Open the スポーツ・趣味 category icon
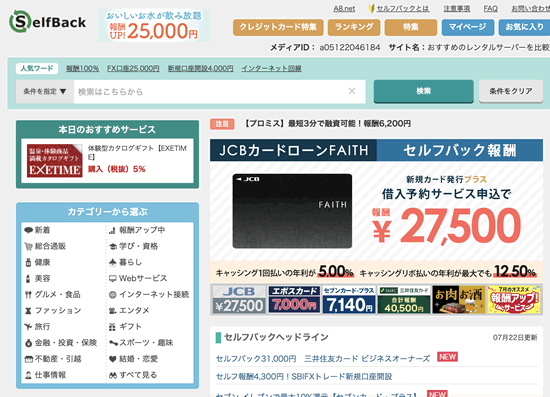This screenshot has width=550, height=397. click(113, 343)
